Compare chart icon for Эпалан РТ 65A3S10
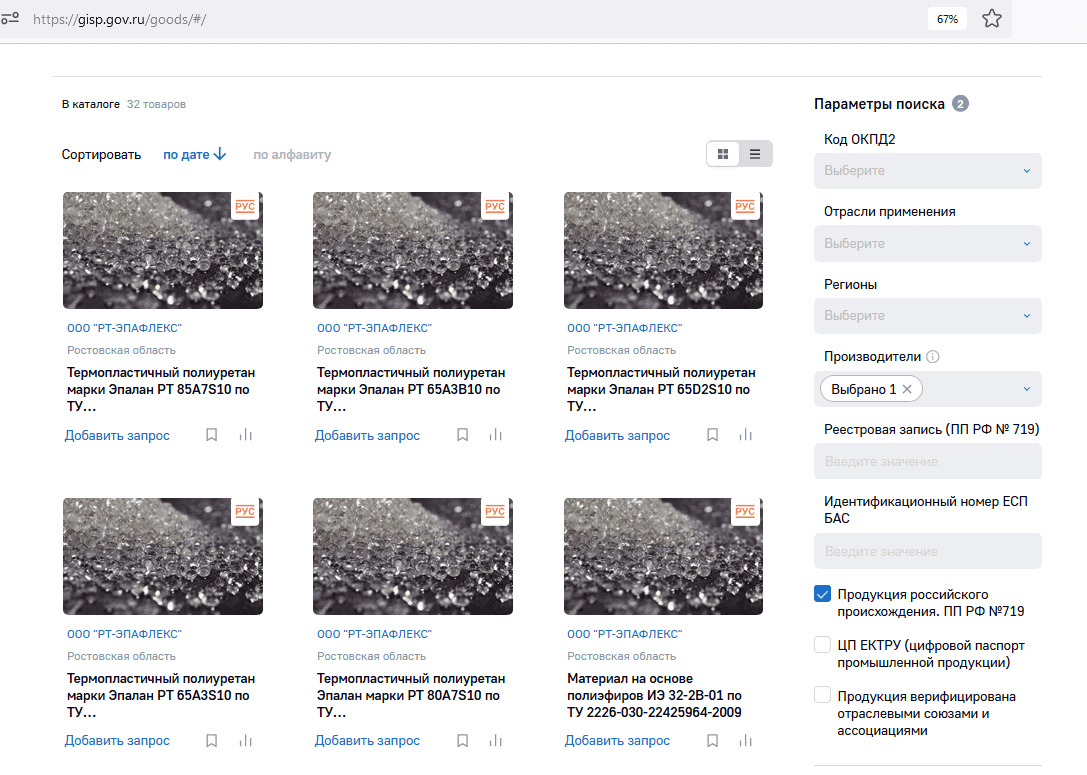The height and width of the screenshot is (775, 1087). (x=245, y=741)
